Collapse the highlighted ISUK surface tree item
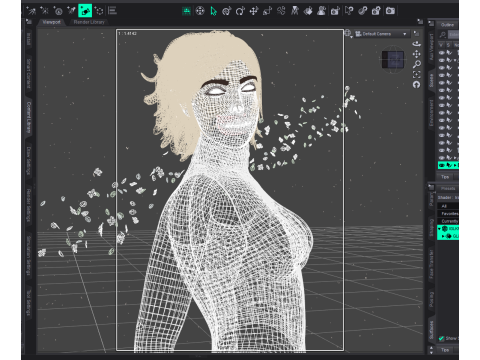Screen dimensions: 480x360 click(439, 229)
